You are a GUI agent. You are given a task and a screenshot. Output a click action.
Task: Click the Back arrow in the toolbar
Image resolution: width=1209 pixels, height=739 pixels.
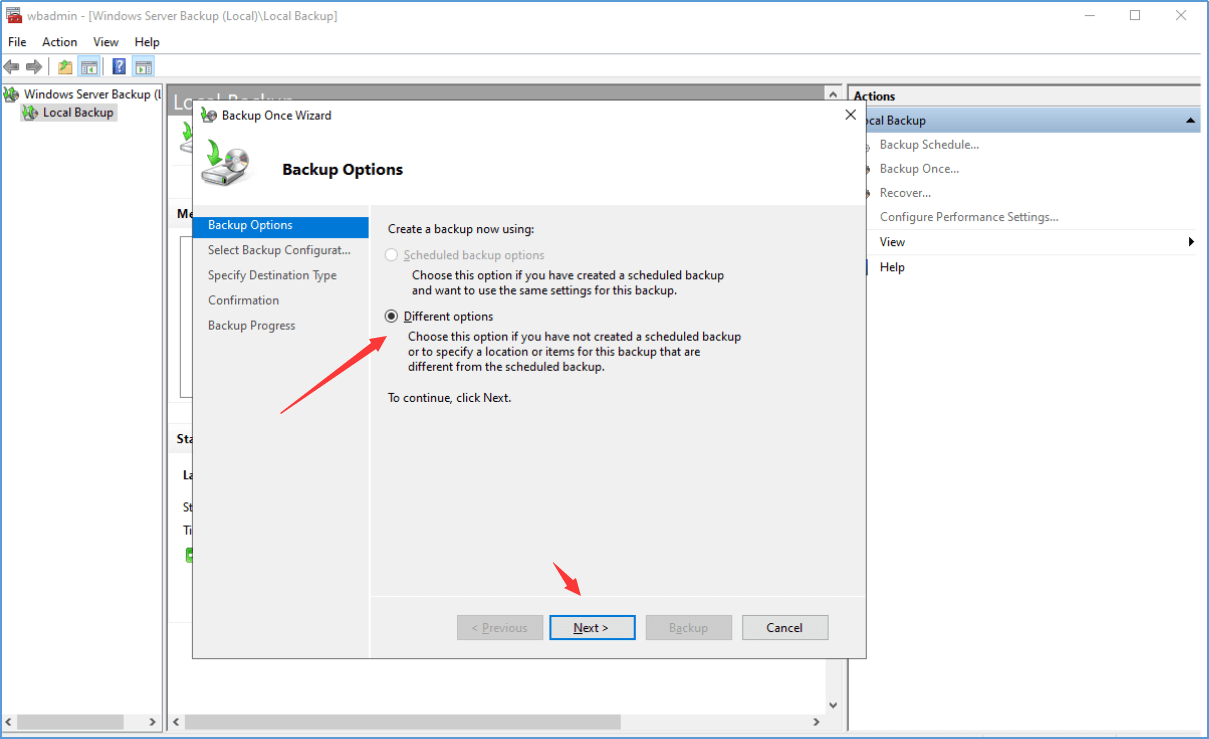(x=11, y=67)
